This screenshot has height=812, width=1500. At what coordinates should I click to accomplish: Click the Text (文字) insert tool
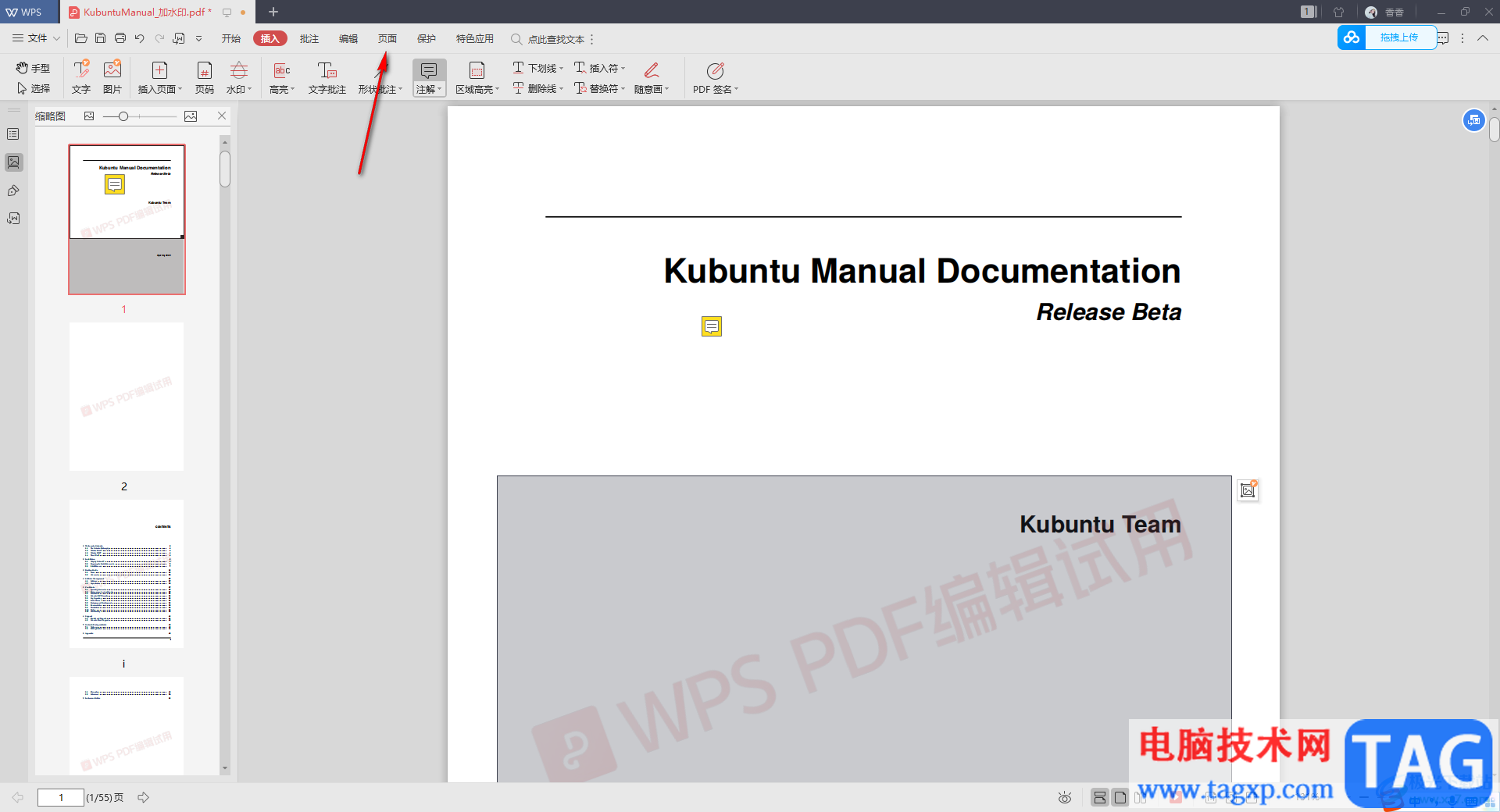click(81, 77)
